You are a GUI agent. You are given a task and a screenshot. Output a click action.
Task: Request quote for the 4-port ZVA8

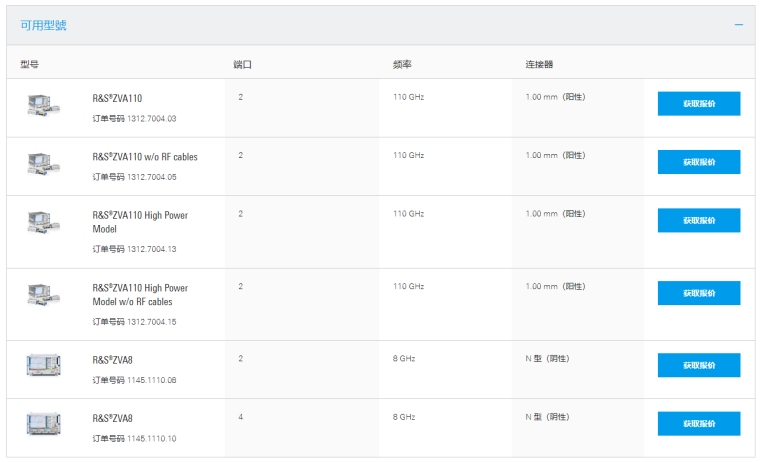point(698,424)
